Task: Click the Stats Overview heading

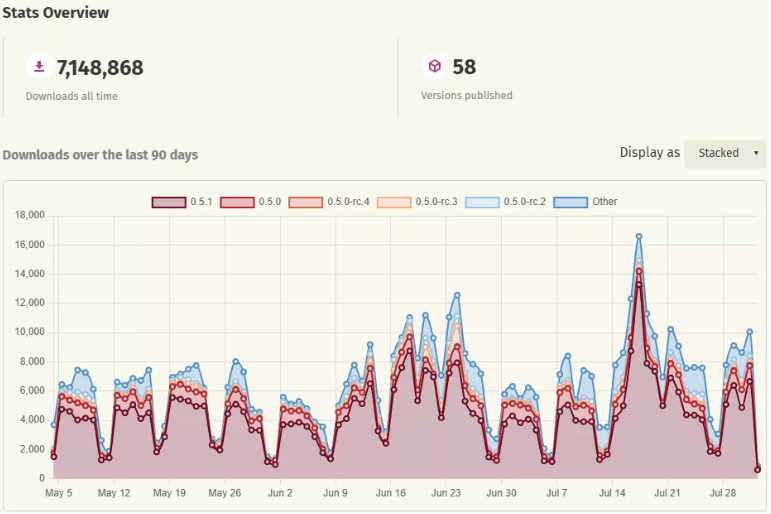Action: (56, 13)
